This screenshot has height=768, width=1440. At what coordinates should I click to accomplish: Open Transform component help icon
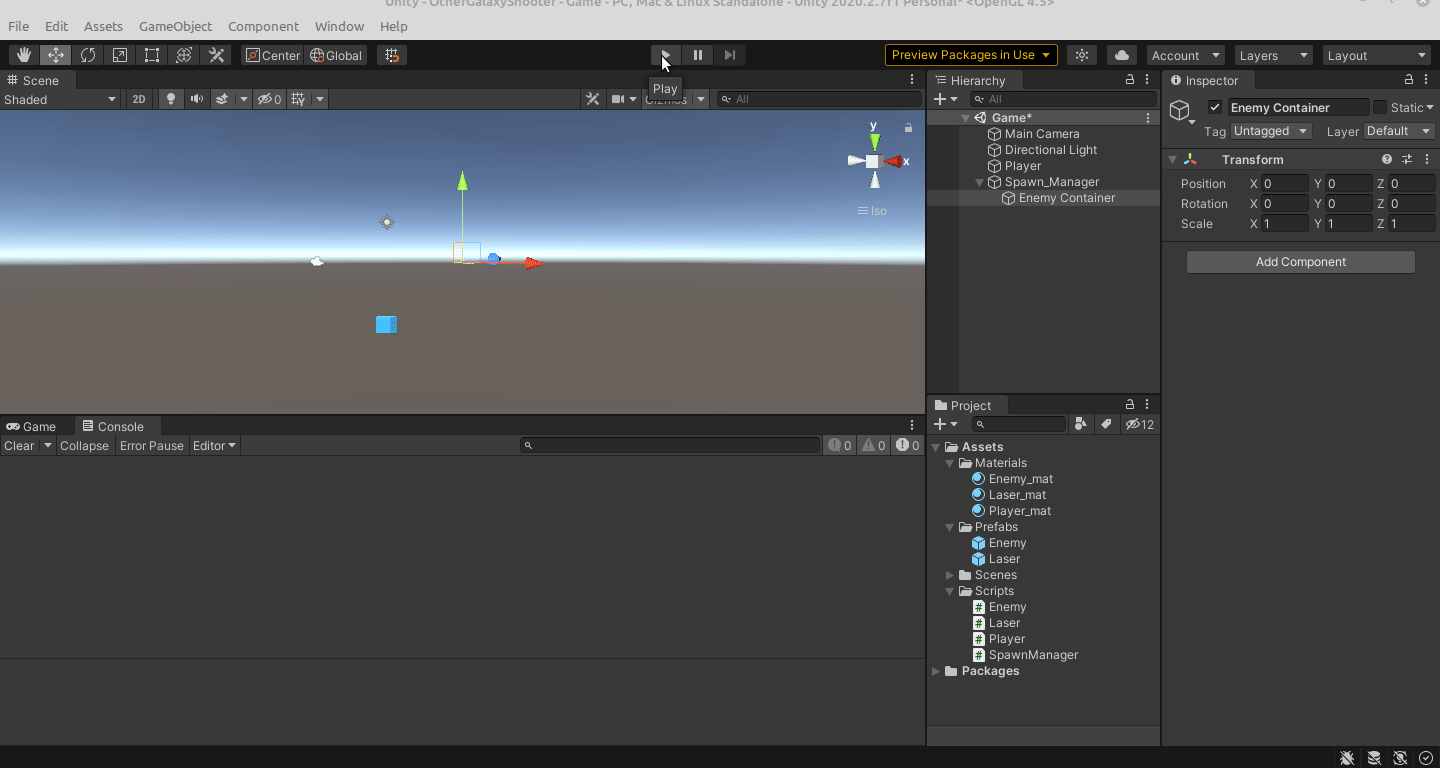click(1387, 159)
